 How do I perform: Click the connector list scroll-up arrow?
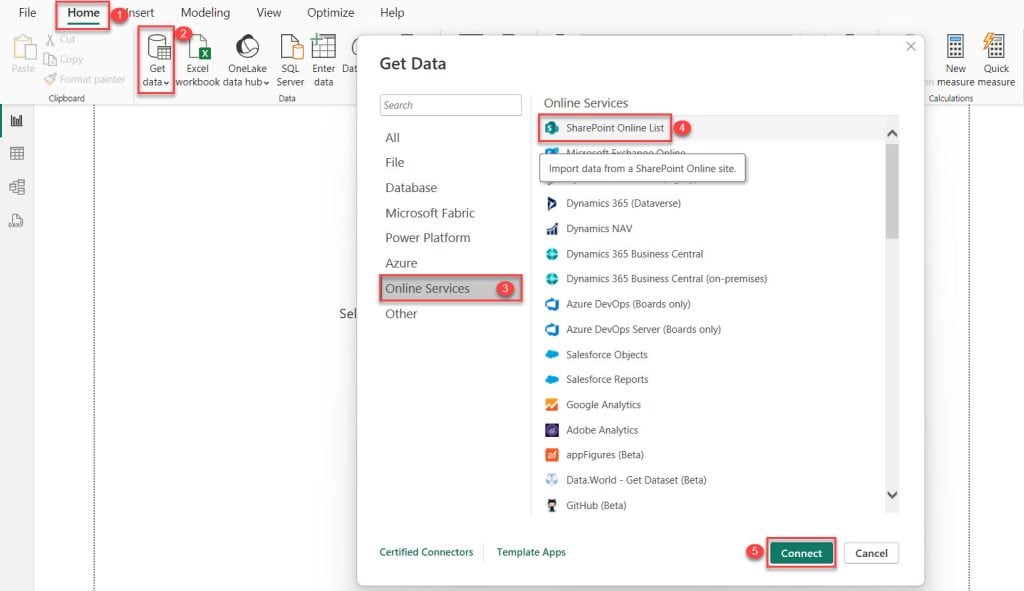pyautogui.click(x=892, y=133)
